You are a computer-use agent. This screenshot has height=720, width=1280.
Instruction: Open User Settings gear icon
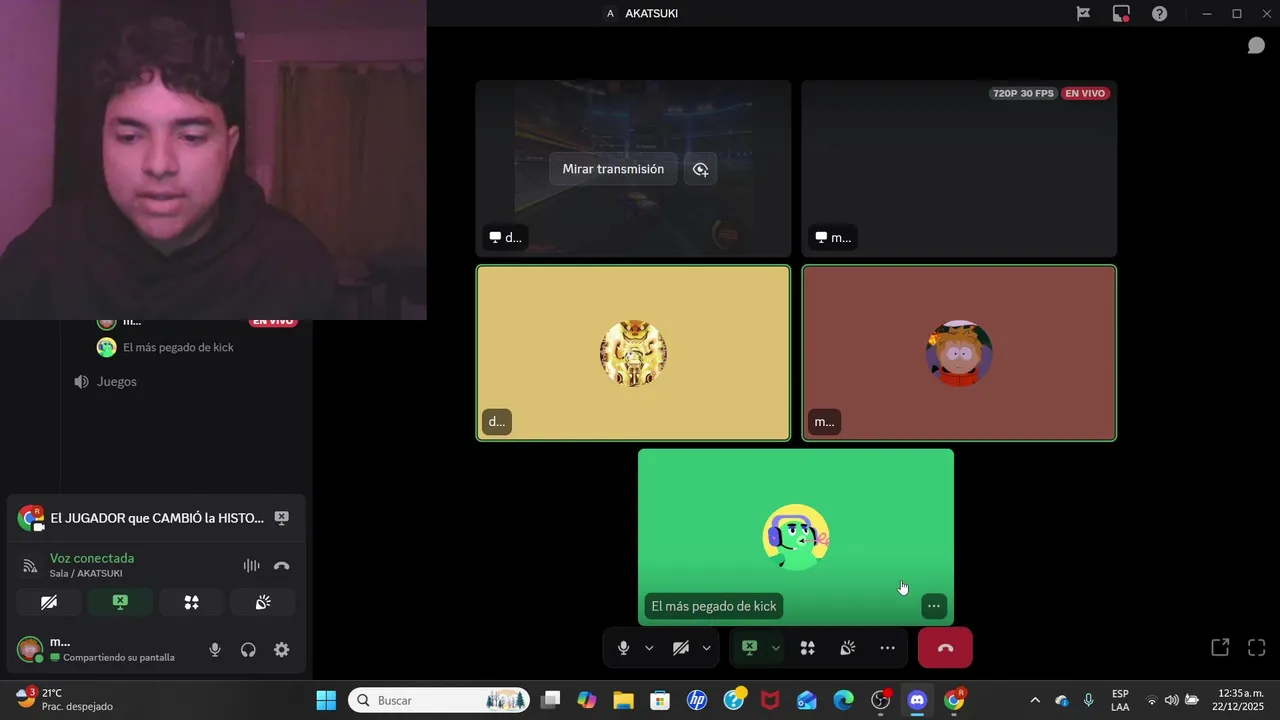282,650
